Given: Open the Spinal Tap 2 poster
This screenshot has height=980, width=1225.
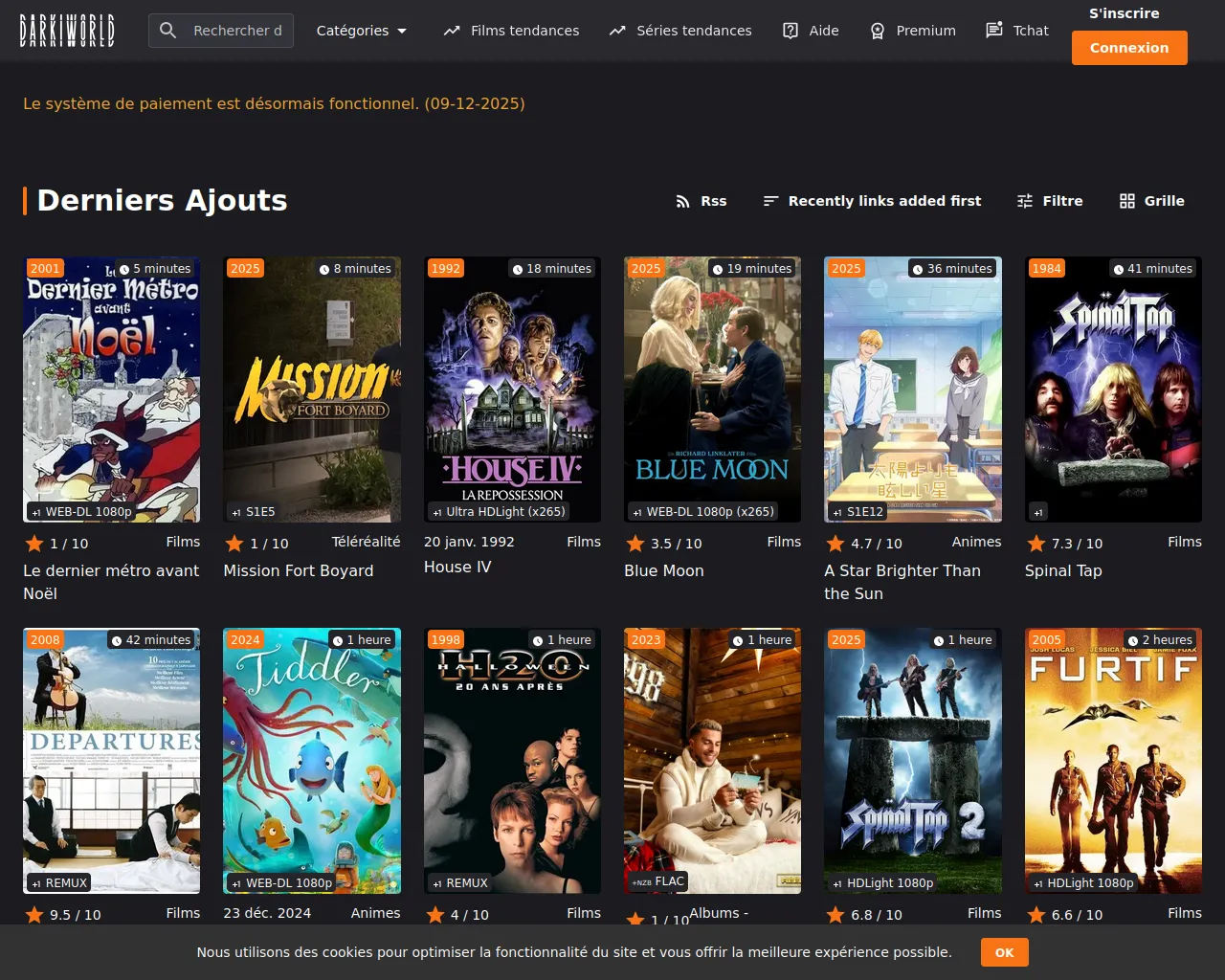Looking at the screenshot, I should coord(913,761).
